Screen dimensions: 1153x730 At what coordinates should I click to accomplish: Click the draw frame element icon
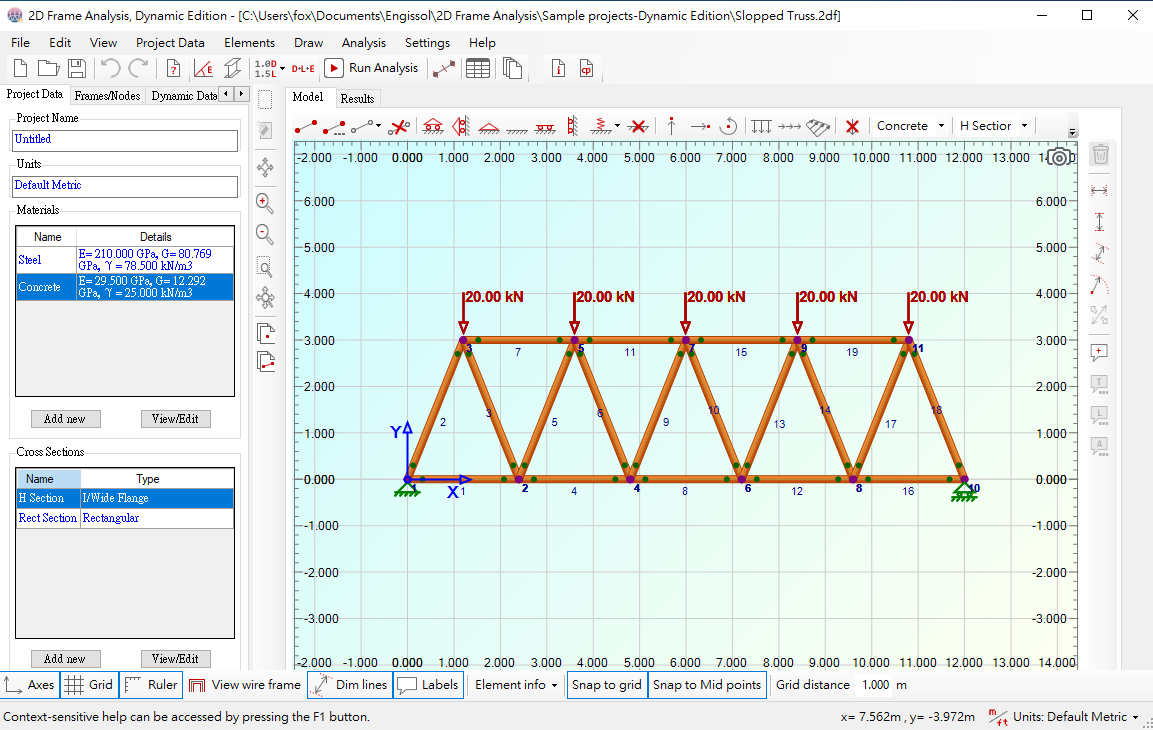pos(305,127)
